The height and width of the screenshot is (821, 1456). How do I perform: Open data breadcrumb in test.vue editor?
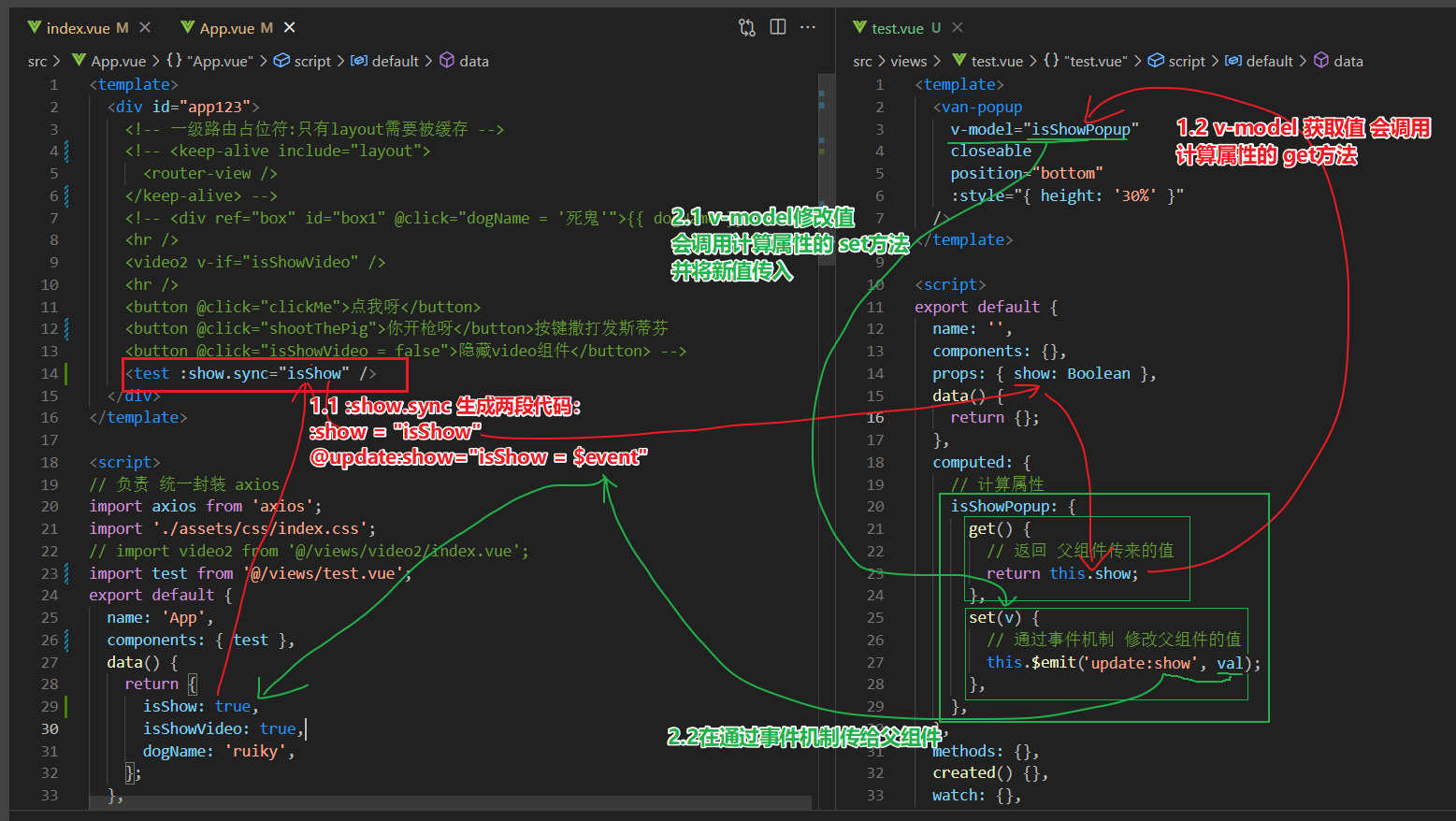tap(1338, 61)
